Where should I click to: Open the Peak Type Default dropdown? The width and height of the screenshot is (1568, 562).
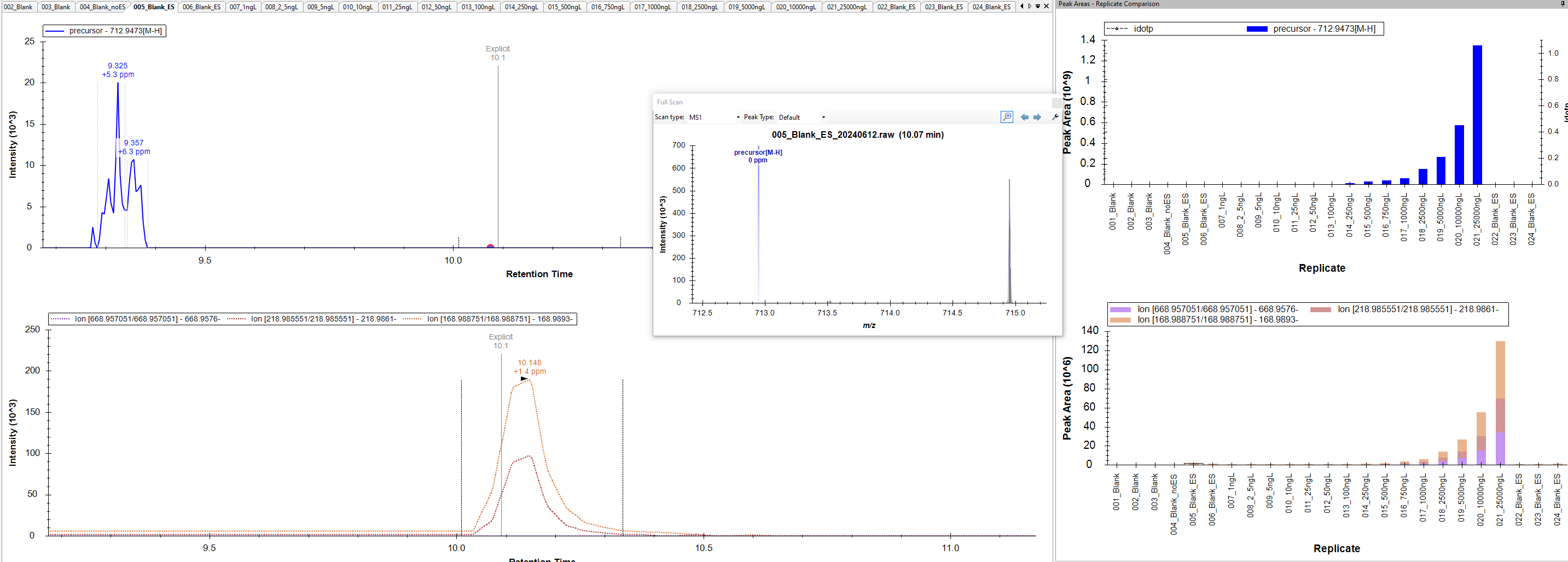[x=823, y=118]
